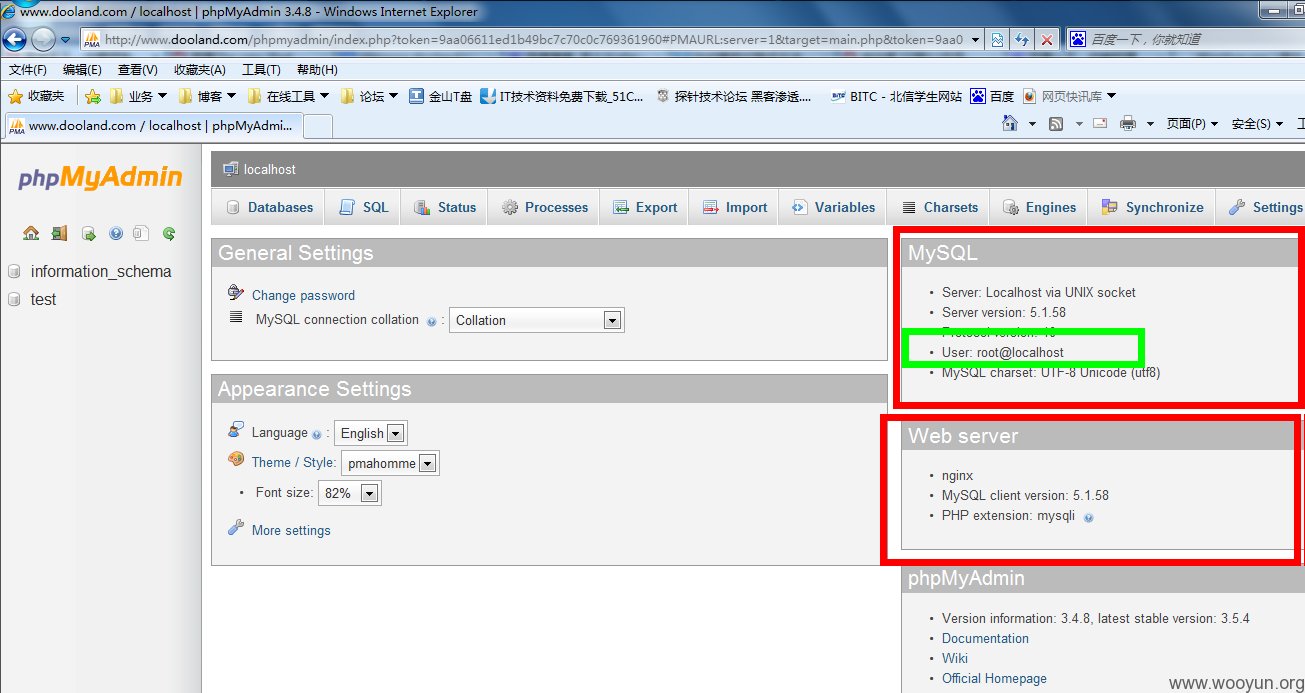Click the compatibility view icon in address bar

click(x=997, y=40)
